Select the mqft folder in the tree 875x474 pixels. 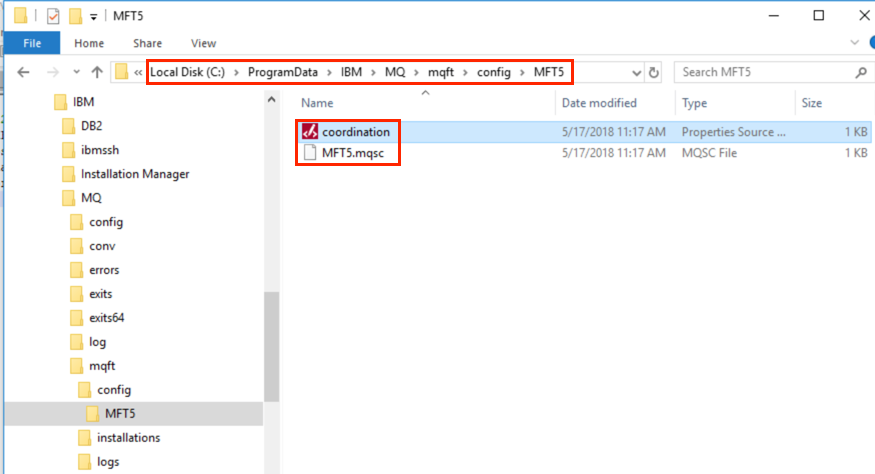(x=102, y=366)
